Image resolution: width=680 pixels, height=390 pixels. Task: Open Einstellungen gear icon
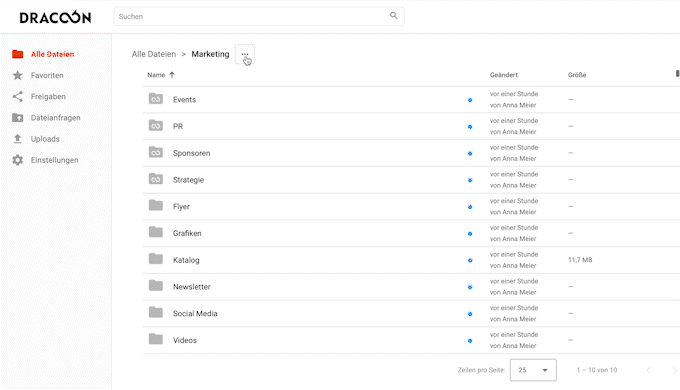click(x=17, y=160)
